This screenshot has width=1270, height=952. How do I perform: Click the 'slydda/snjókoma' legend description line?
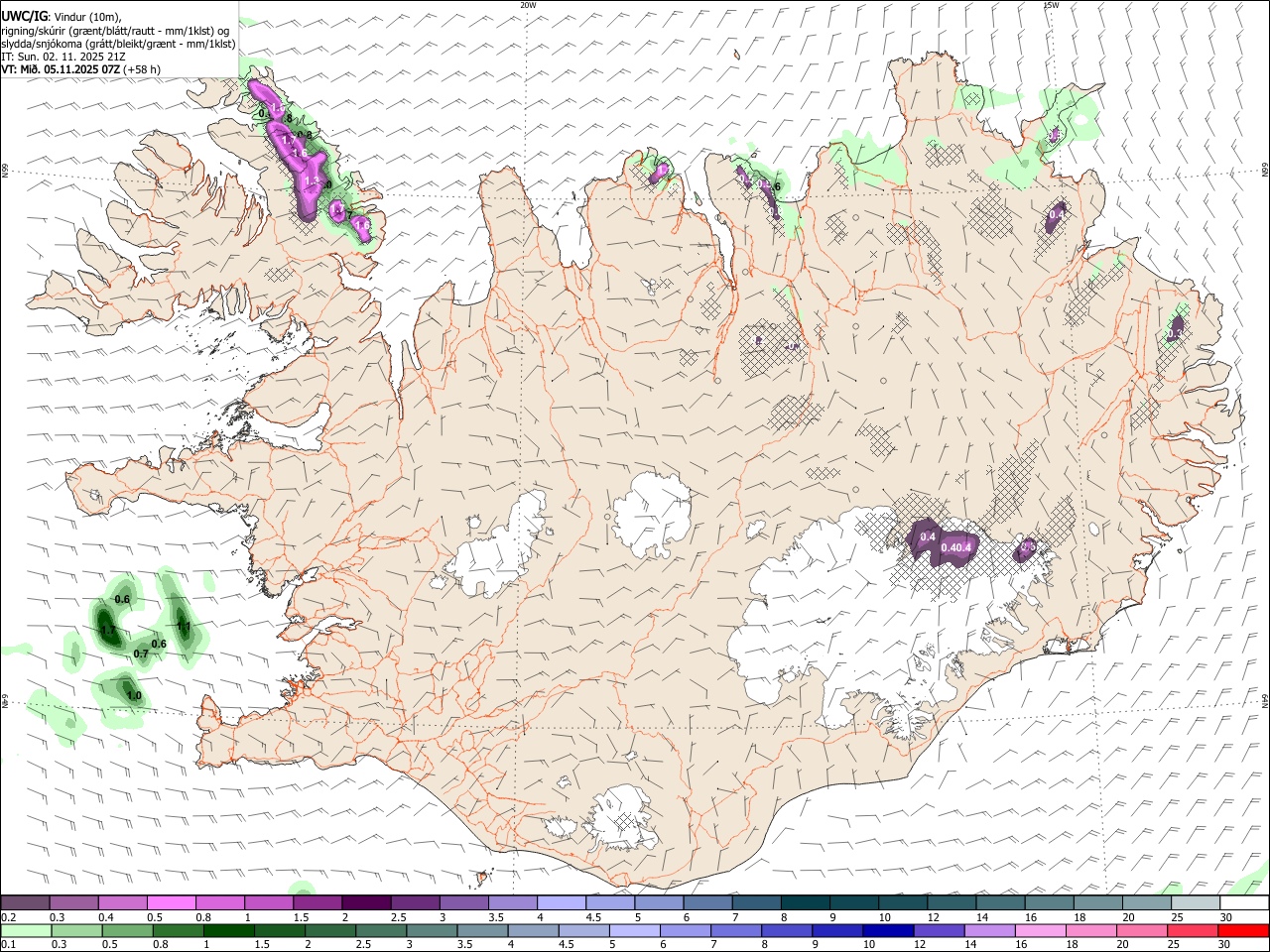[x=118, y=44]
